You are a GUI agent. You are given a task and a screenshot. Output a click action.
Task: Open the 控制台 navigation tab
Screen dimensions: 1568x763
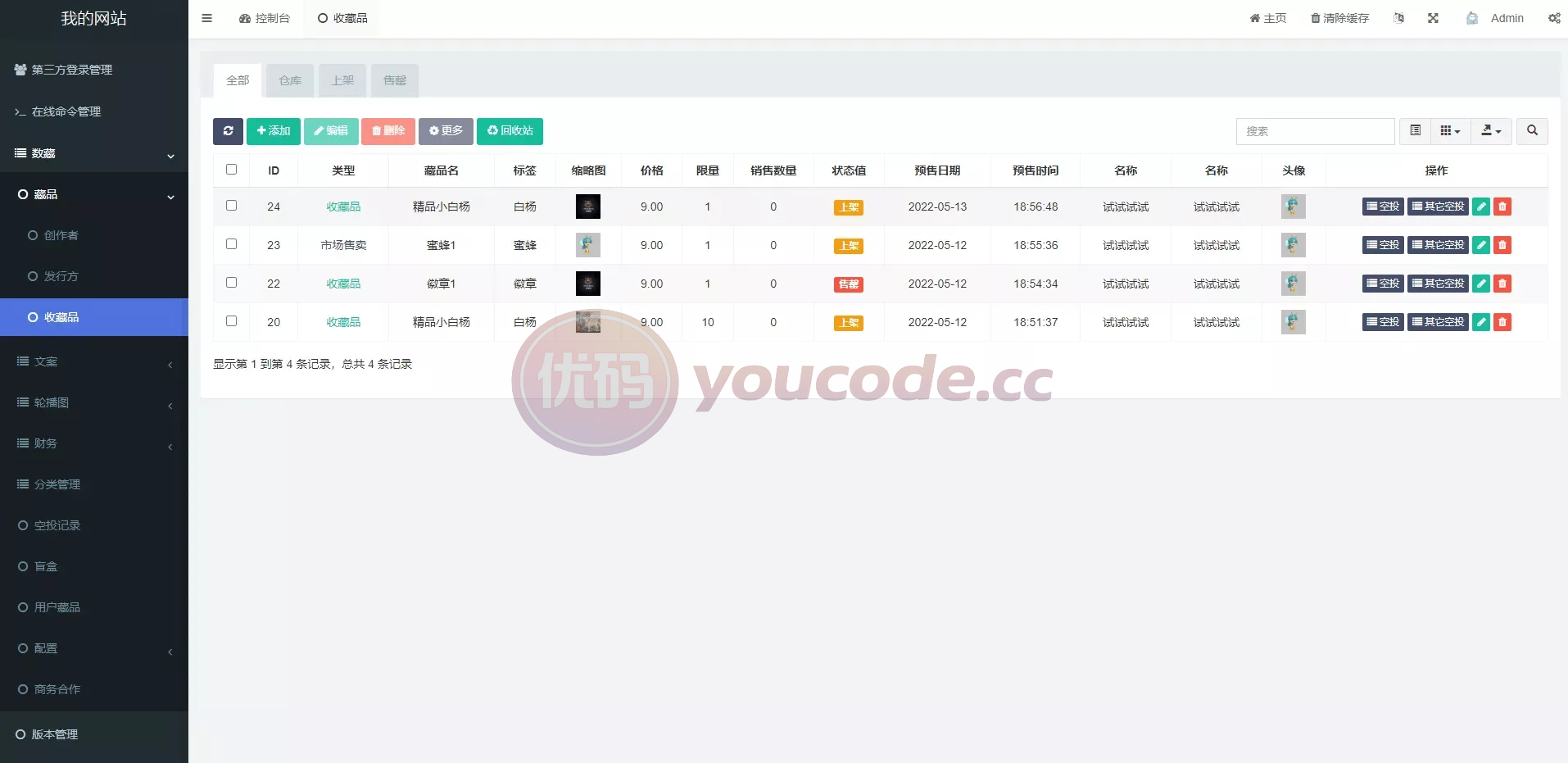[x=265, y=18]
